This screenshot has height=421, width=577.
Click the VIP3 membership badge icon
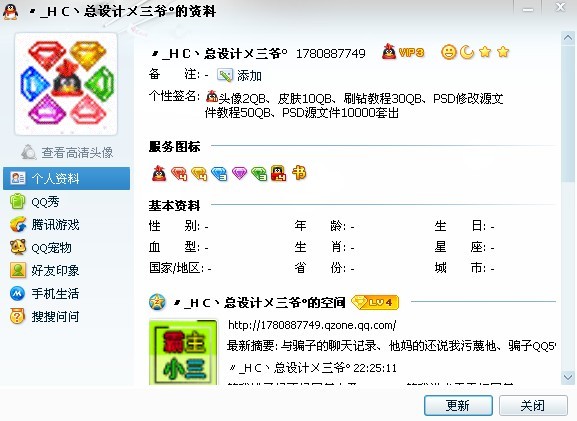tap(403, 52)
